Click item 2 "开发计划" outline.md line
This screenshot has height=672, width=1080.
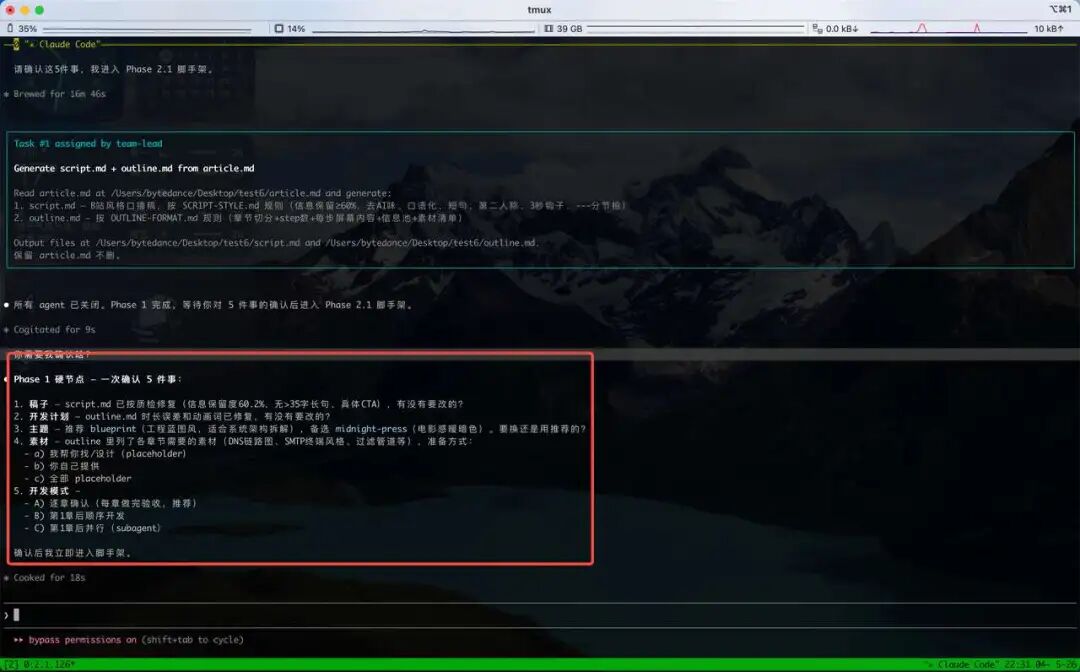coord(172,417)
